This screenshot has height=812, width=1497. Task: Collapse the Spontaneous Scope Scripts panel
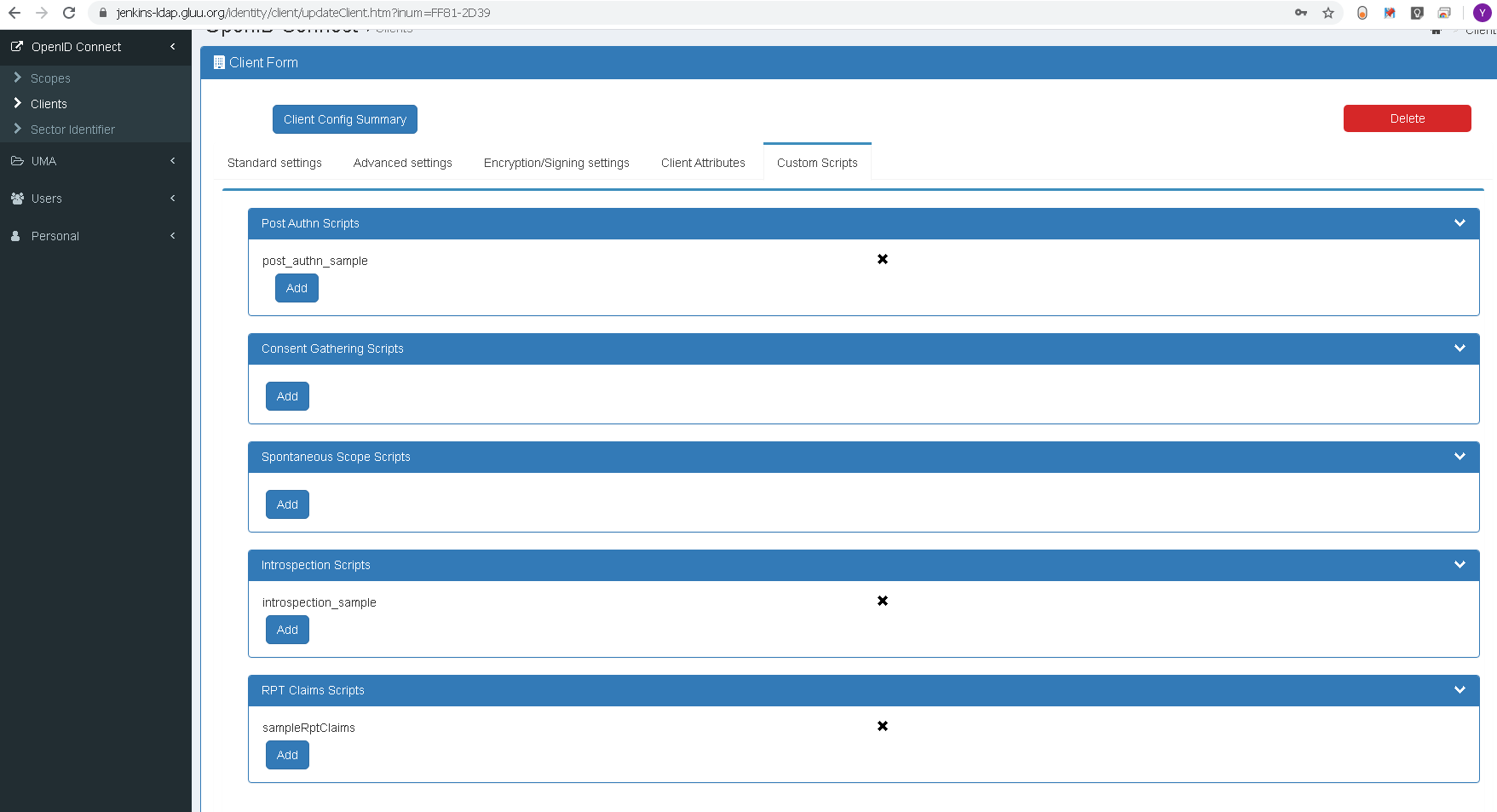click(x=1460, y=457)
